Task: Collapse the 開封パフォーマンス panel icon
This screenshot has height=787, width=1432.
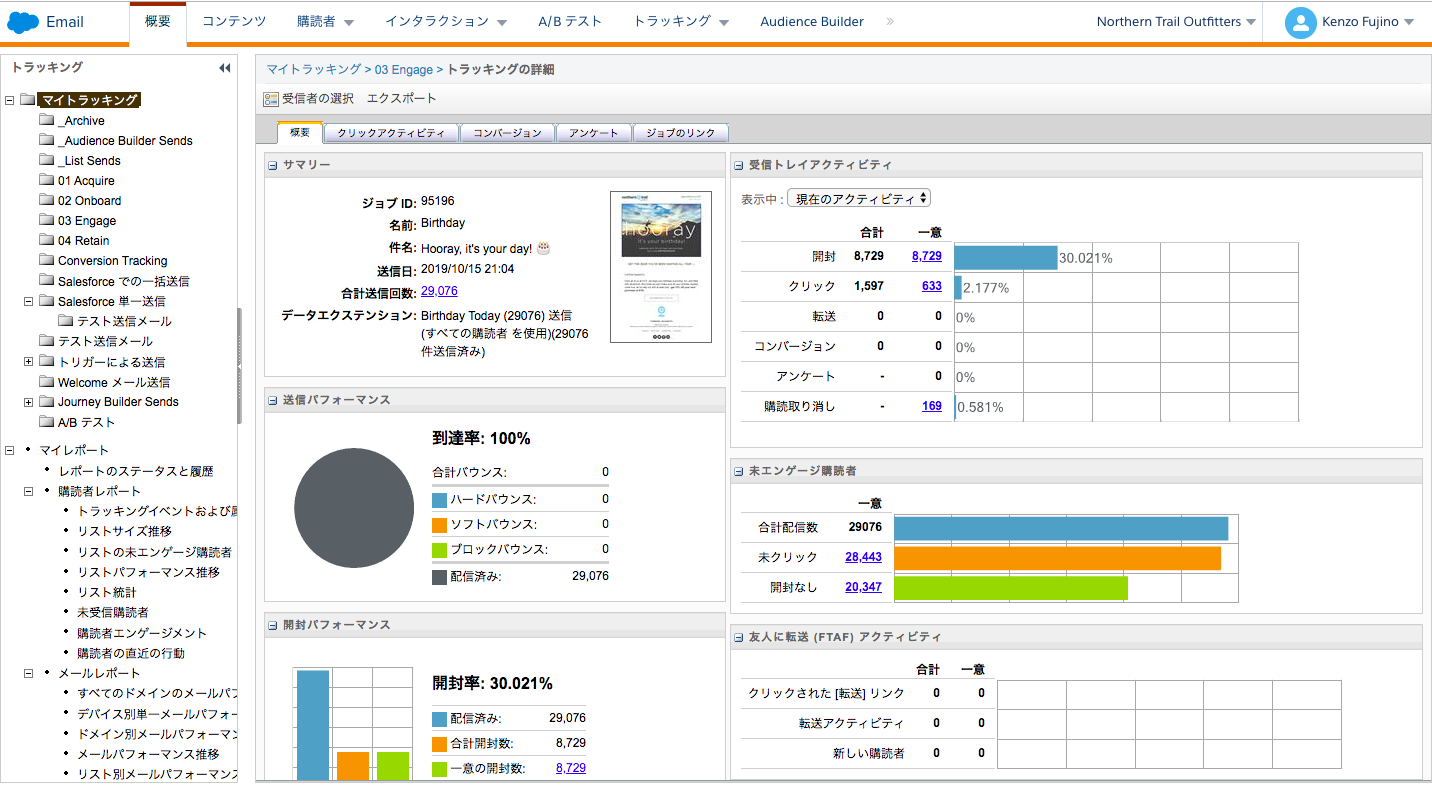Action: [272, 625]
